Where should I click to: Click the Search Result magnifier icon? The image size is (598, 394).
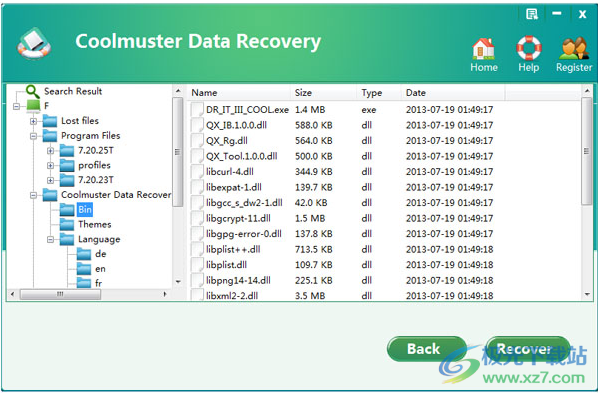[x=32, y=92]
